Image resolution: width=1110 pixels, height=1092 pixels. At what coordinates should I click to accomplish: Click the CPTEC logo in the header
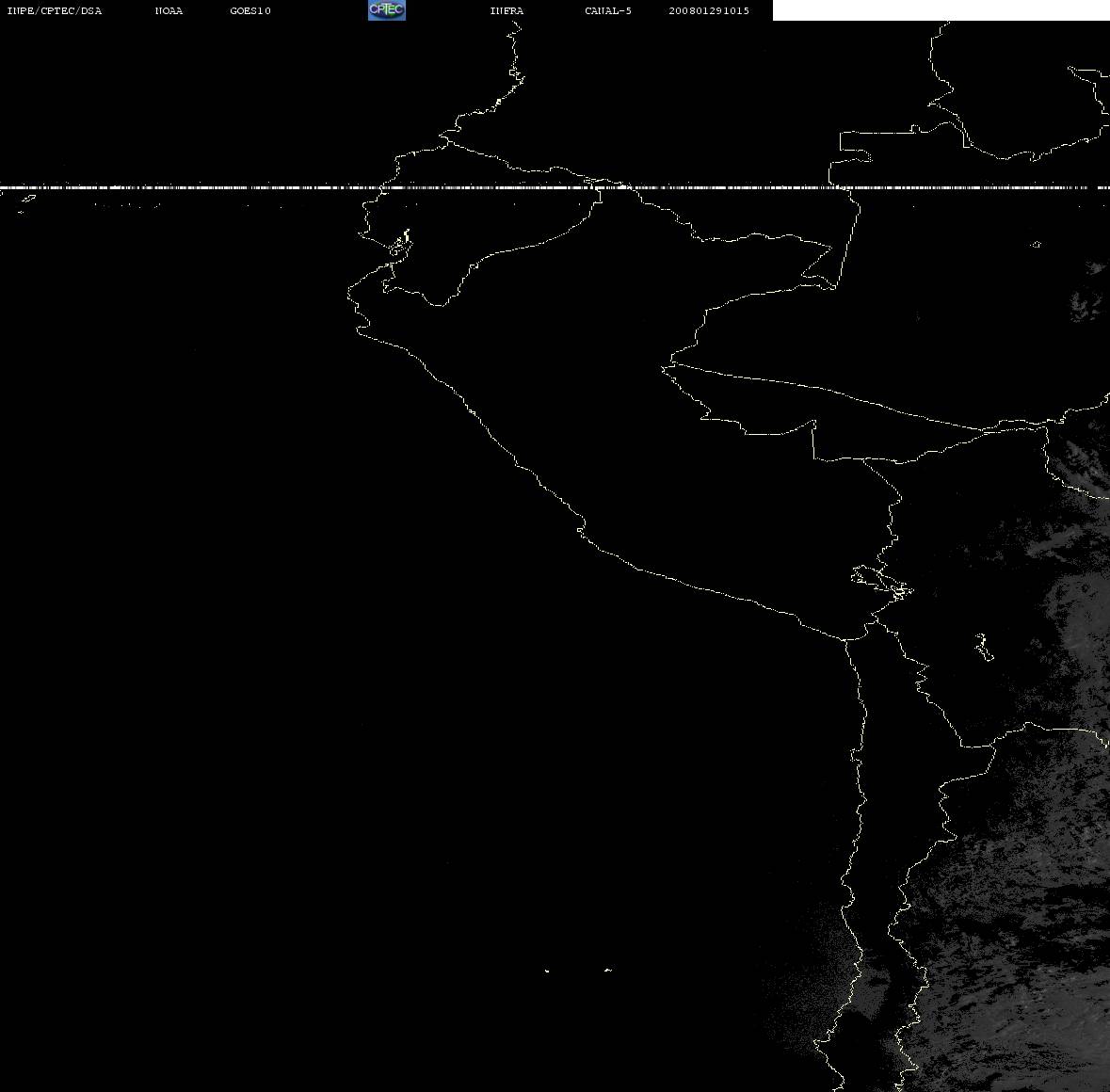387,10
